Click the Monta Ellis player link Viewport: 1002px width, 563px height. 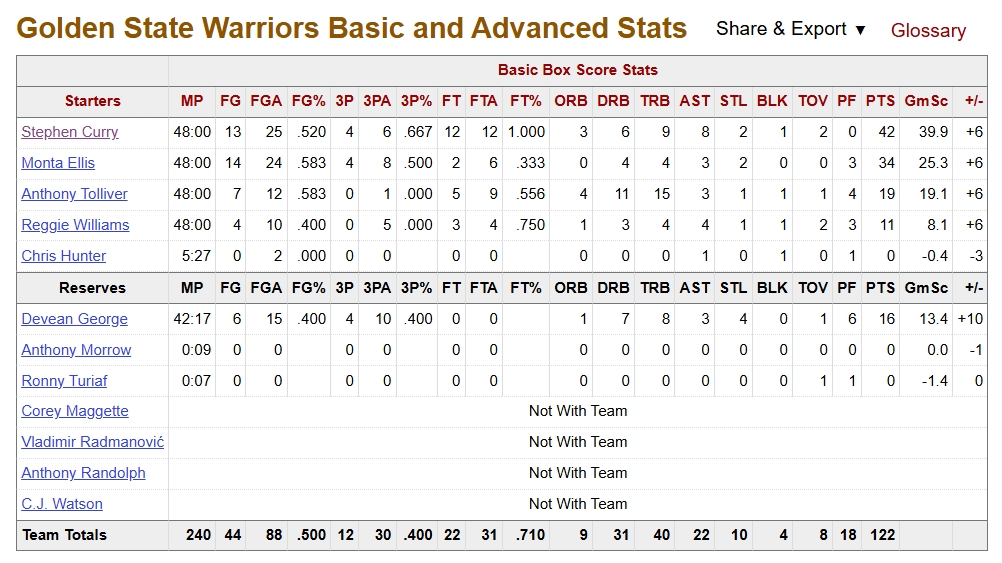(58, 163)
